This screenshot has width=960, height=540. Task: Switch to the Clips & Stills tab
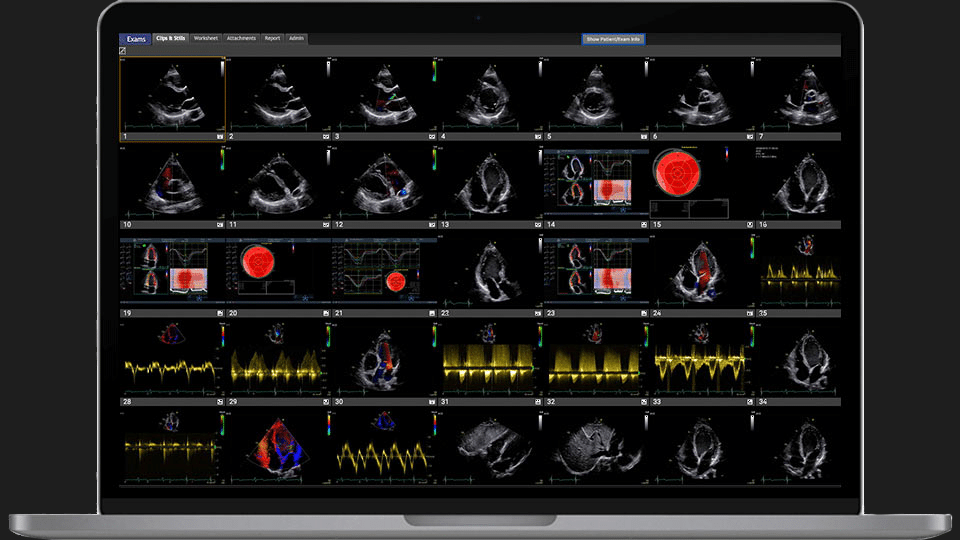(x=171, y=39)
